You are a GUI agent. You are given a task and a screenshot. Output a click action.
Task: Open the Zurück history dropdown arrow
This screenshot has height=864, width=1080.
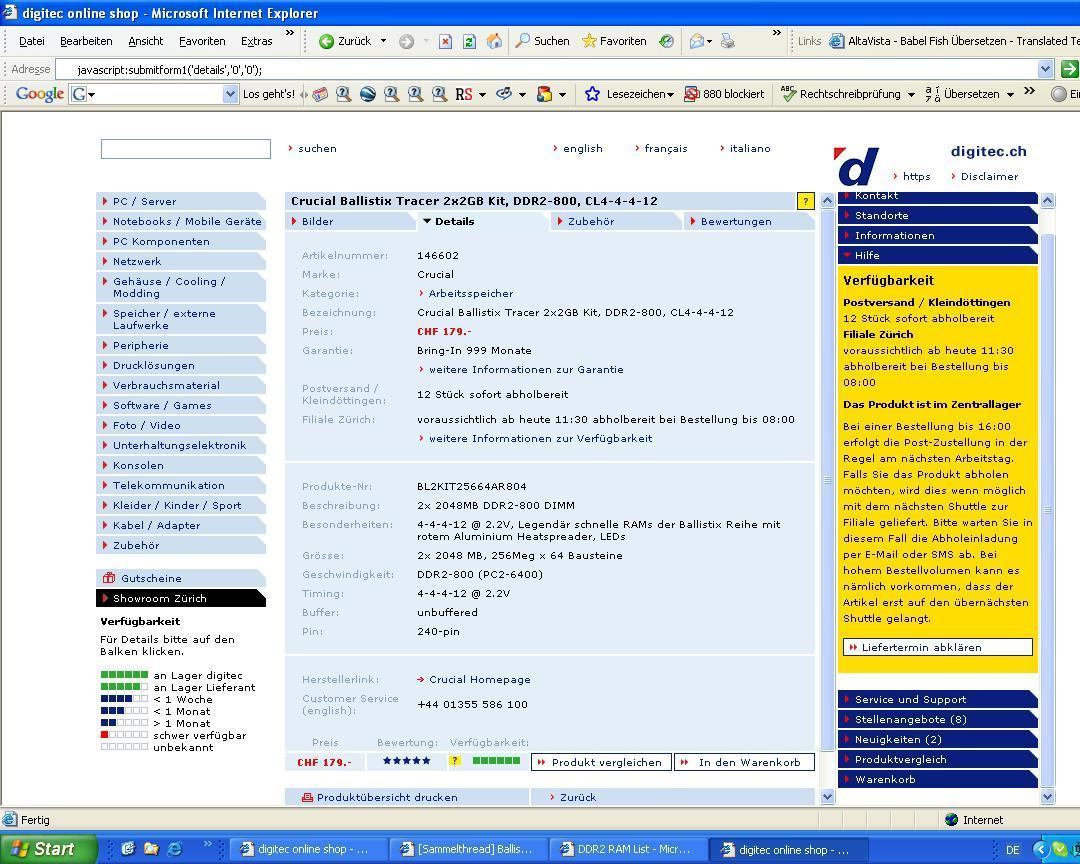point(384,41)
